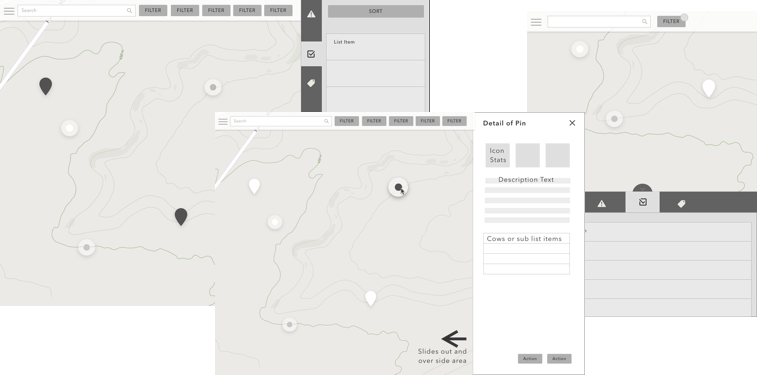Close the Detail of Pin panel
Viewport: 757px width, 375px height.
pyautogui.click(x=572, y=123)
